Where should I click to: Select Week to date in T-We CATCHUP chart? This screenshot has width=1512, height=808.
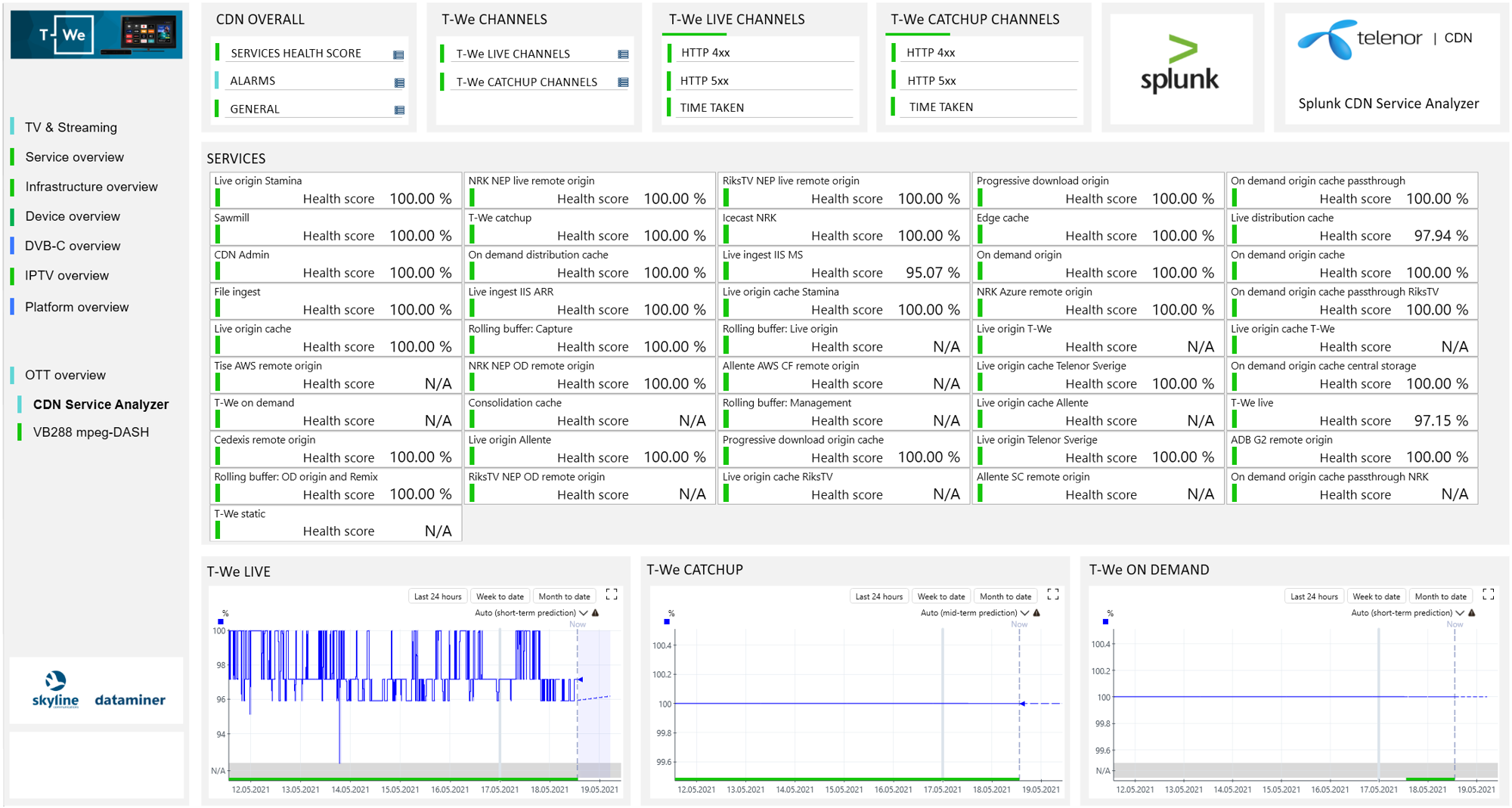(x=941, y=596)
